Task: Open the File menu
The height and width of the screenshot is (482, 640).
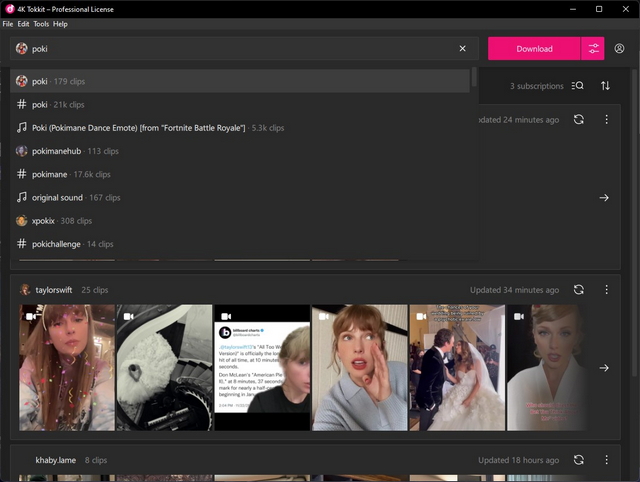Action: [x=8, y=24]
